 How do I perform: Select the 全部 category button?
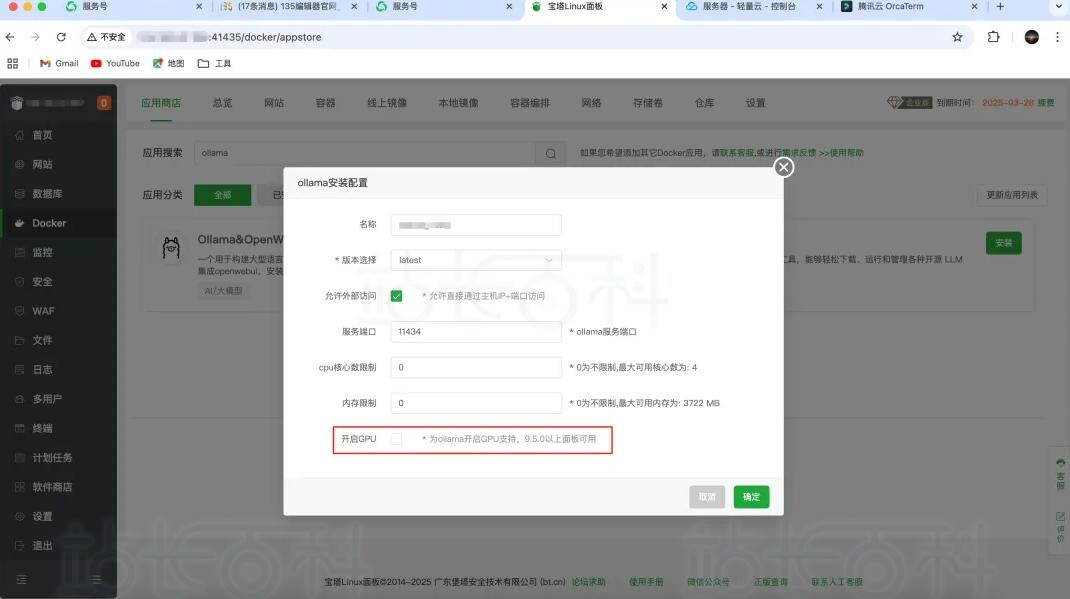222,195
